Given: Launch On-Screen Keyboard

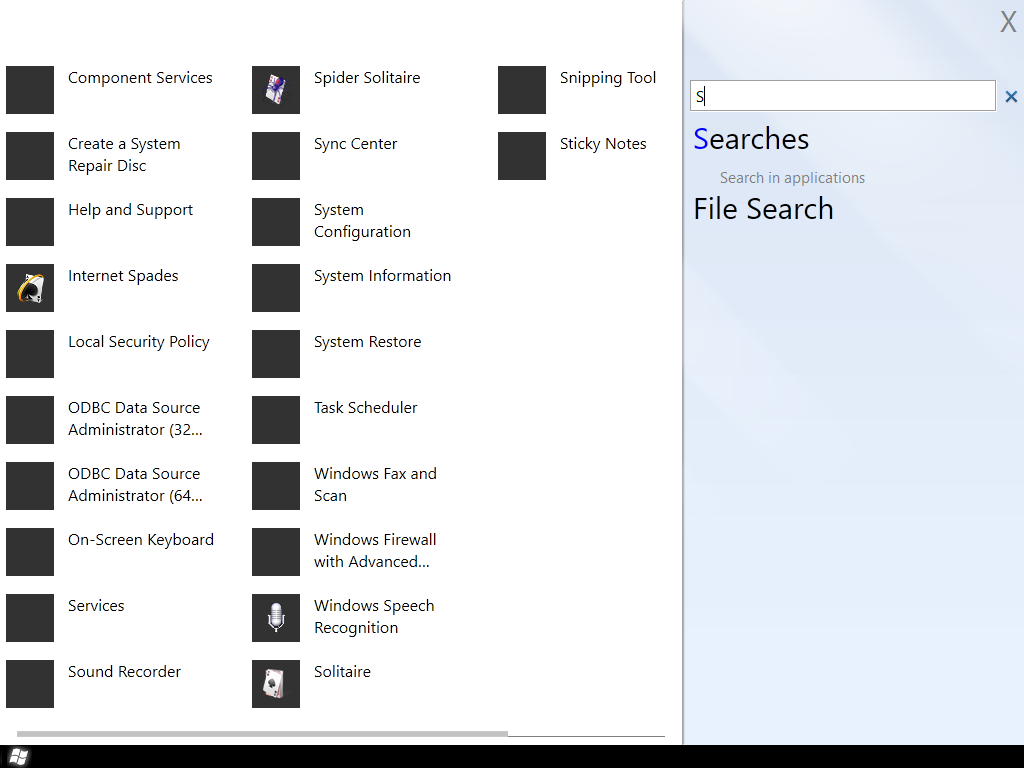Looking at the screenshot, I should point(140,540).
